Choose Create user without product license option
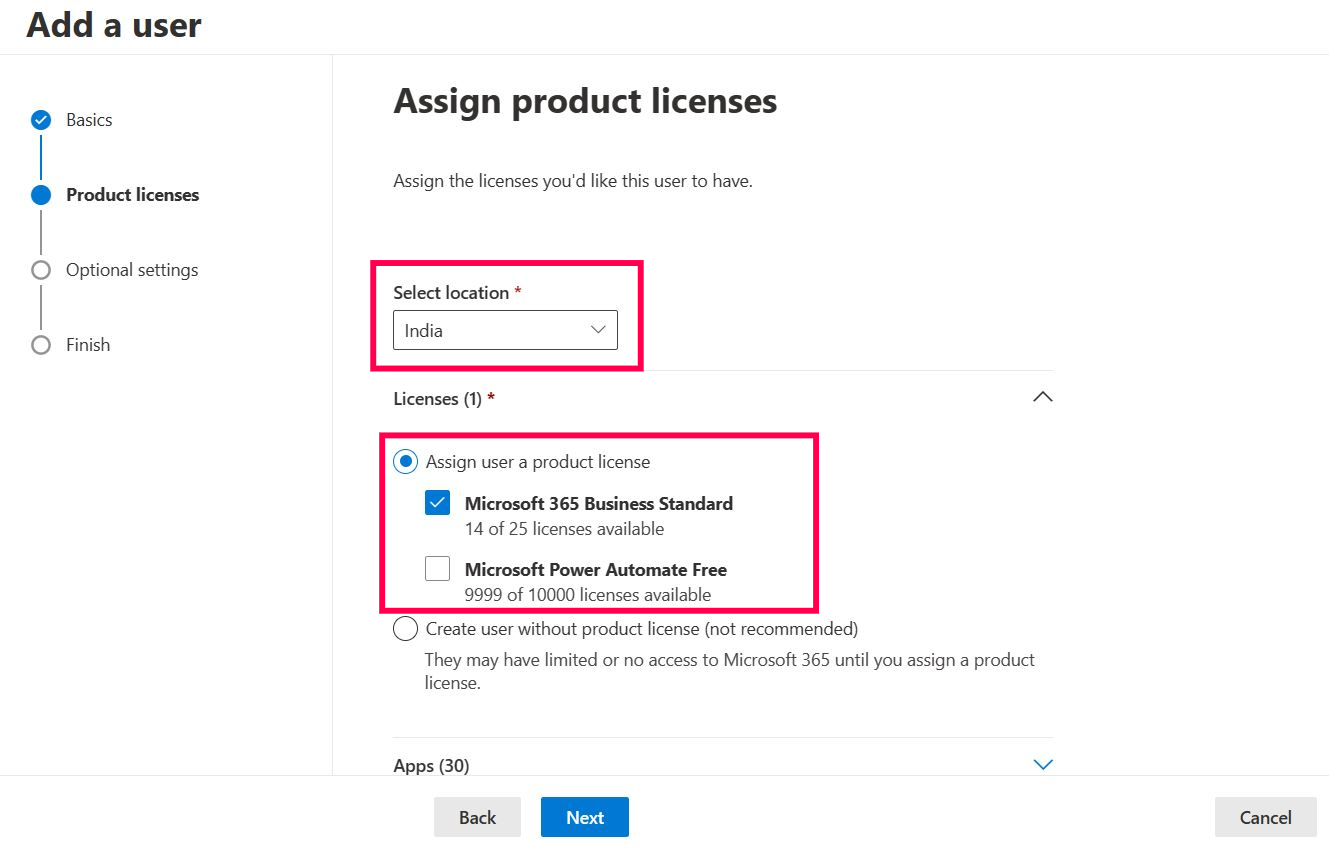The height and width of the screenshot is (850, 1329). [405, 629]
